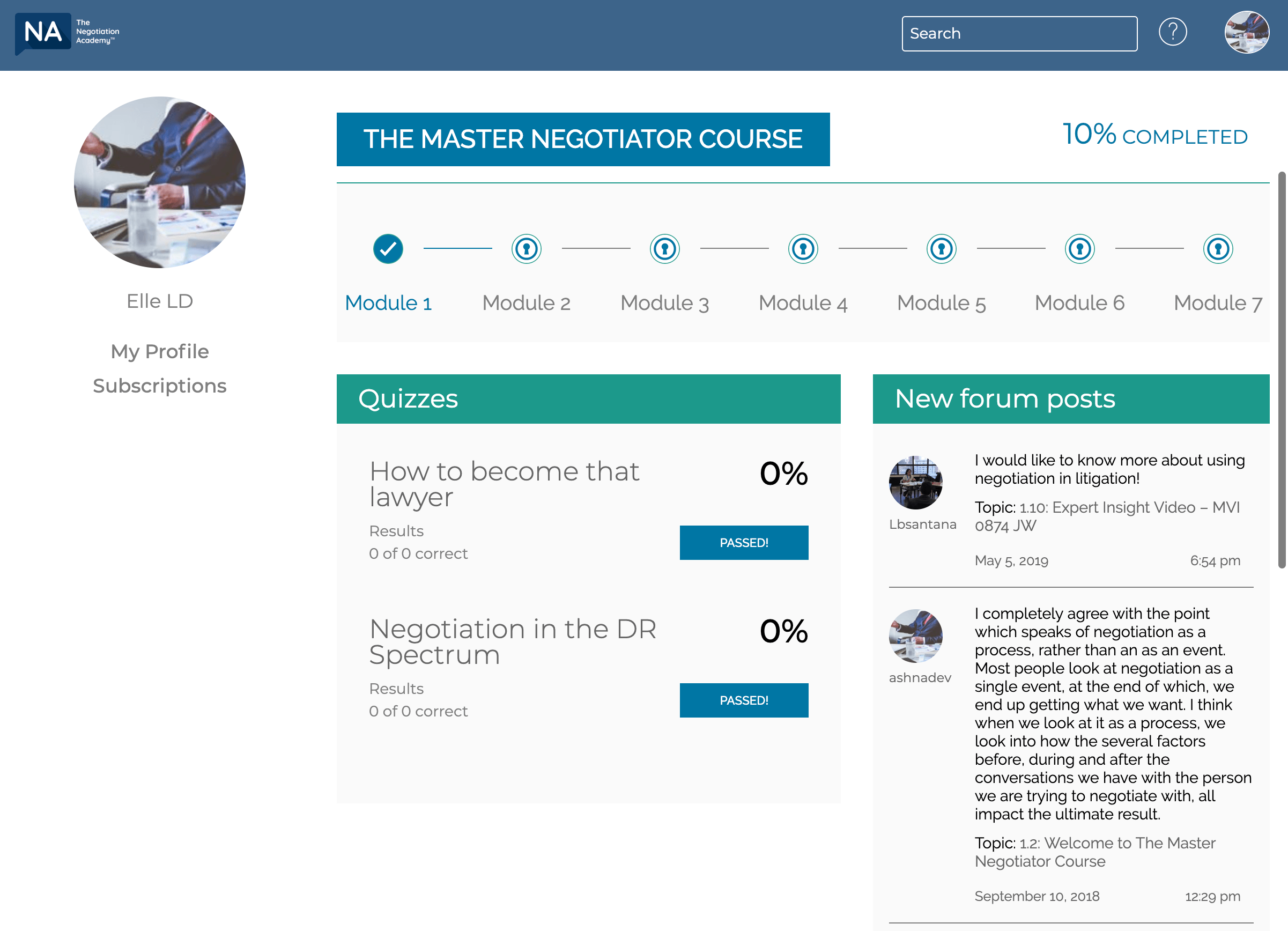Click the '6:54 pm' post time
This screenshot has height=931, width=1288.
[1215, 560]
